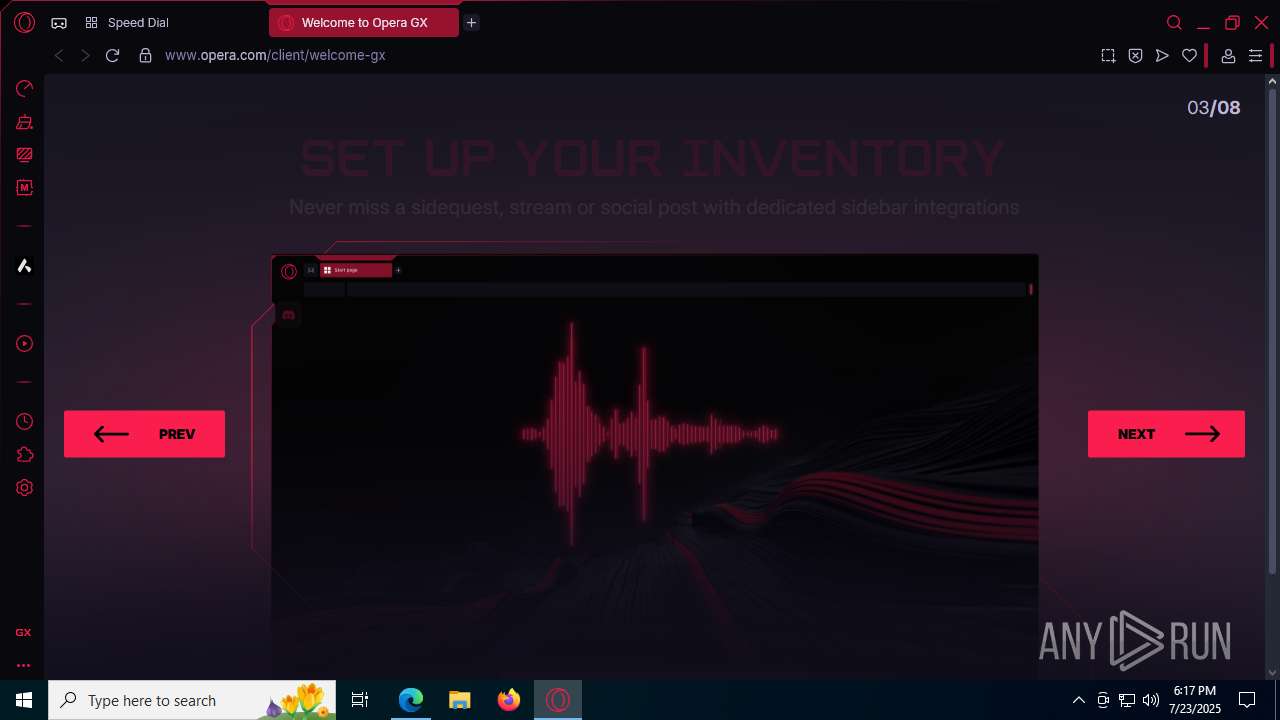This screenshot has height=720, width=1280.
Task: Open the taskbar clock and date
Action: tap(1195, 700)
